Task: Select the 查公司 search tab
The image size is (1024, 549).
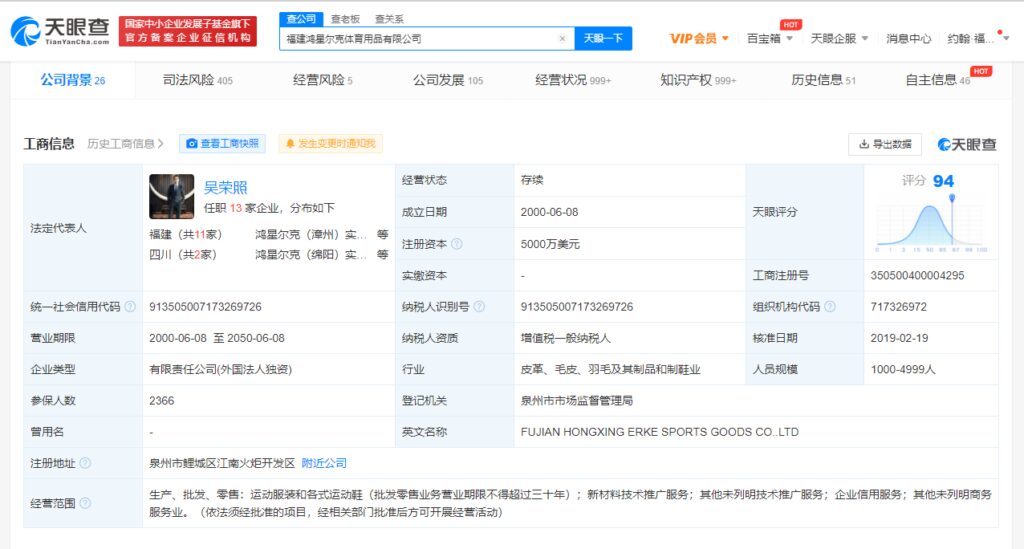Action: point(301,19)
